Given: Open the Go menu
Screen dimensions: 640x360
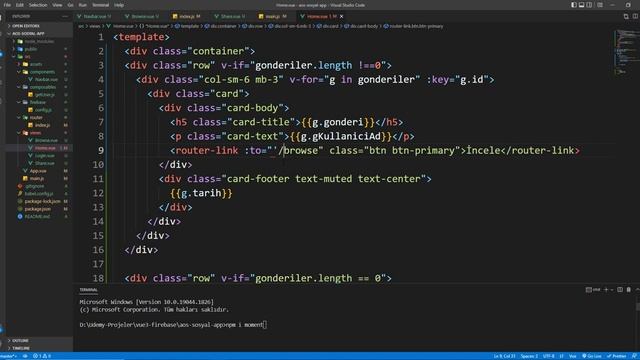Looking at the screenshot, I should click(x=71, y=5).
